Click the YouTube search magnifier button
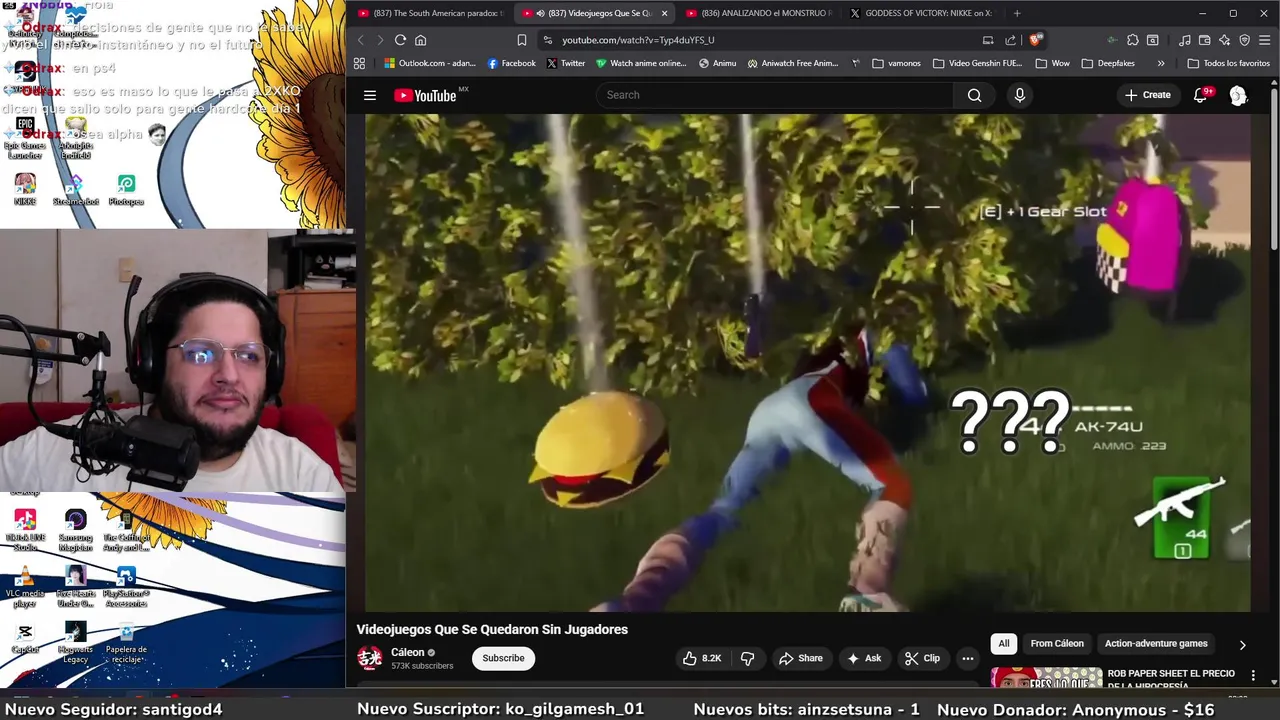The width and height of the screenshot is (1280, 720). tap(974, 95)
